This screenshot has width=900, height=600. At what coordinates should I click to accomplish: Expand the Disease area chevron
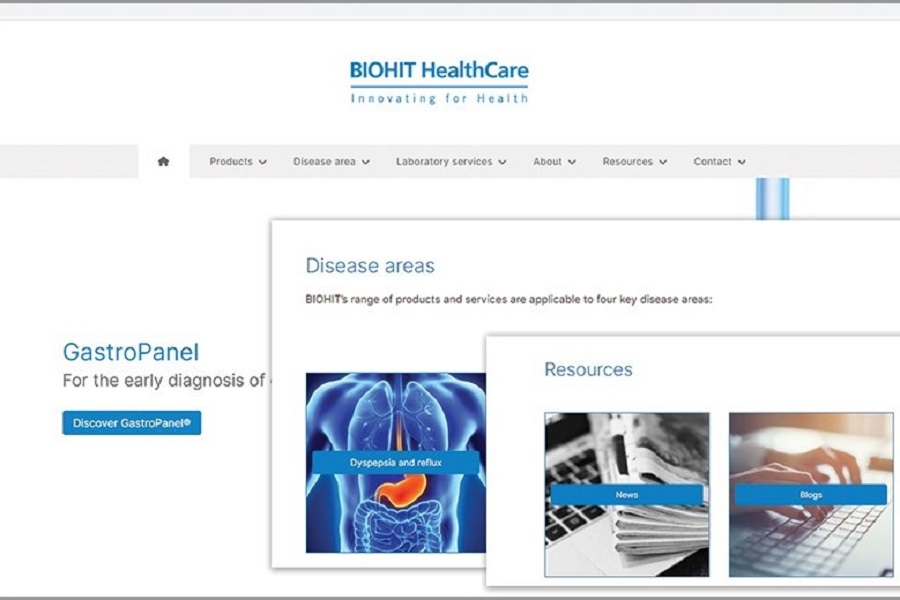tap(366, 162)
